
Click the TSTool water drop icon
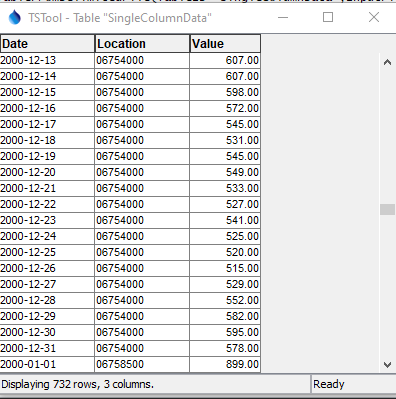tap(14, 17)
